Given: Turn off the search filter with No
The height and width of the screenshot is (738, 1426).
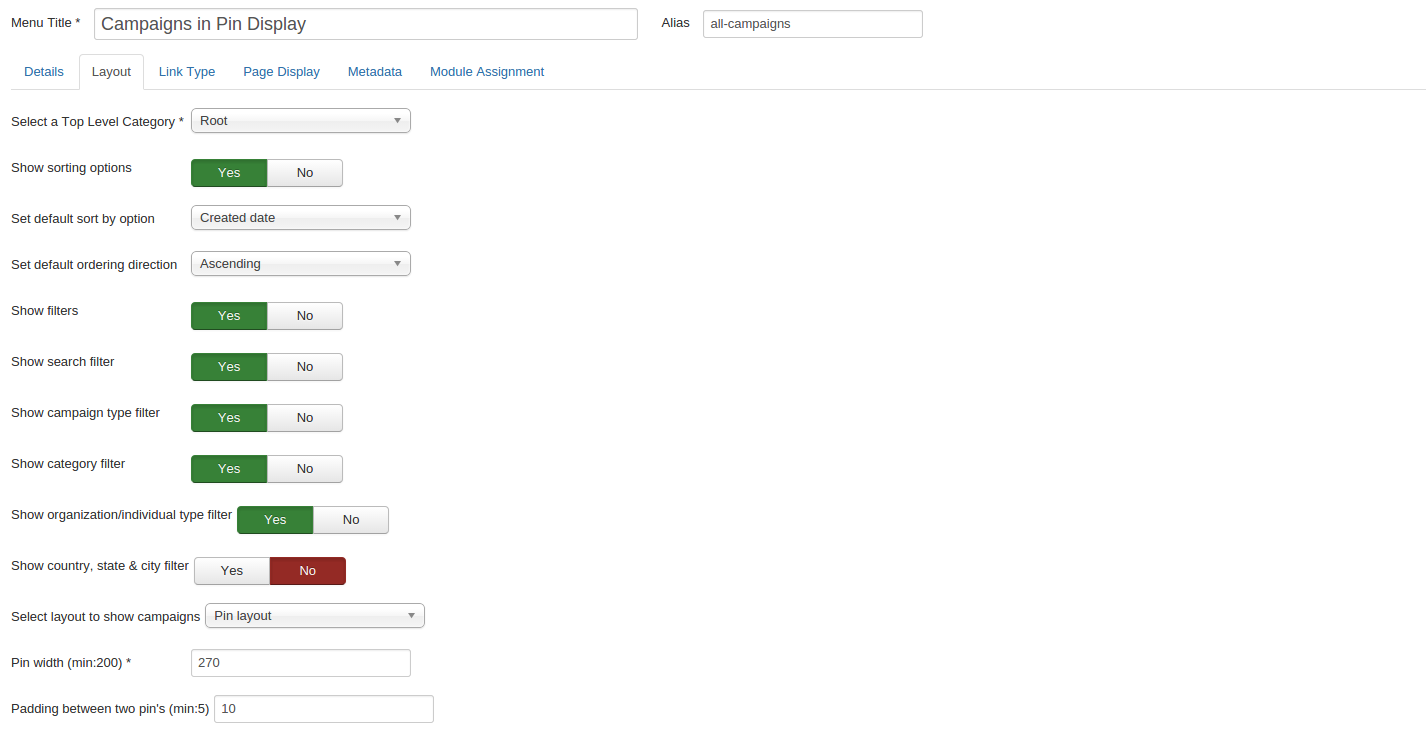Looking at the screenshot, I should [305, 367].
